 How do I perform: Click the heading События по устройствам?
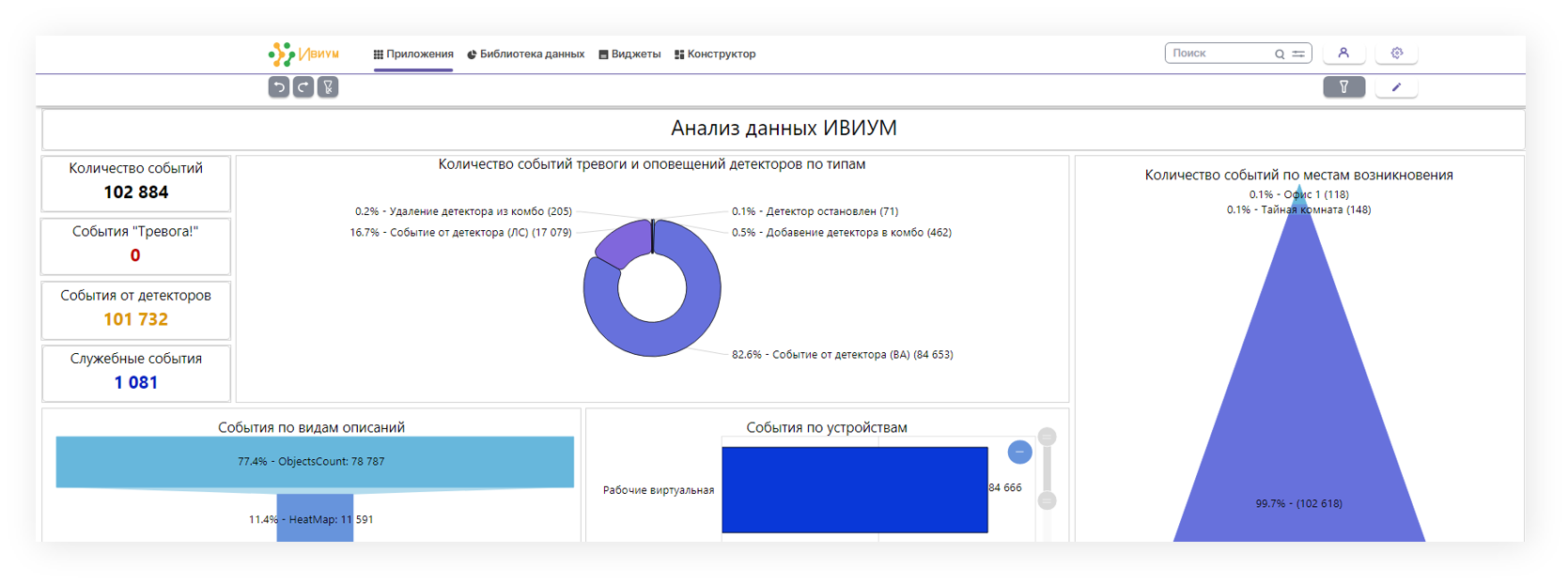[x=827, y=427]
